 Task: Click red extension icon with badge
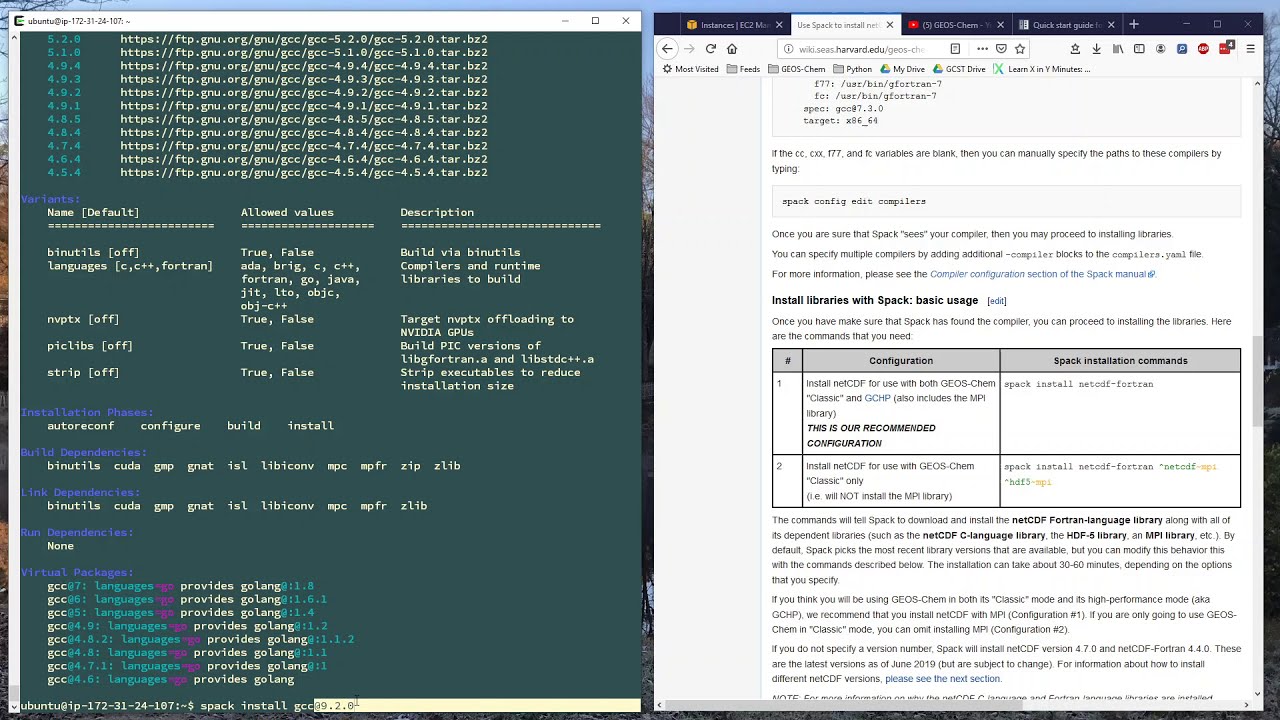click(x=1225, y=49)
